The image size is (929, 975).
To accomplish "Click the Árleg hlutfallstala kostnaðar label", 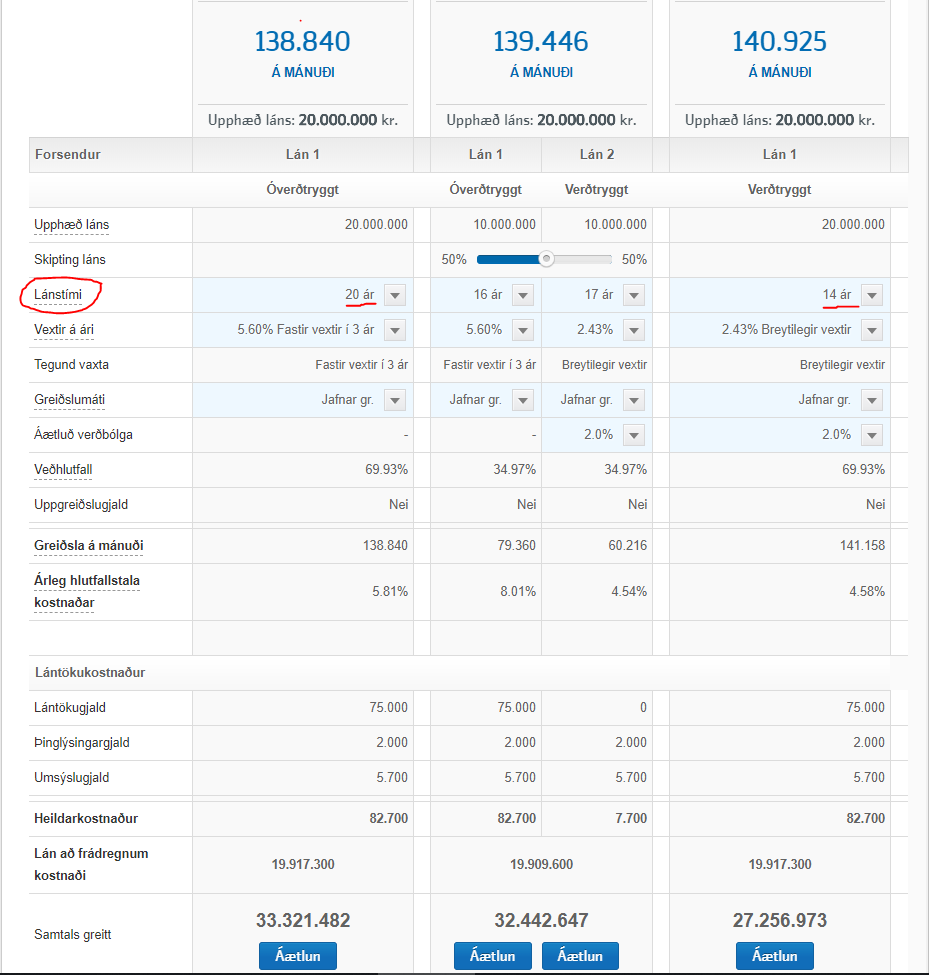I will (87, 591).
